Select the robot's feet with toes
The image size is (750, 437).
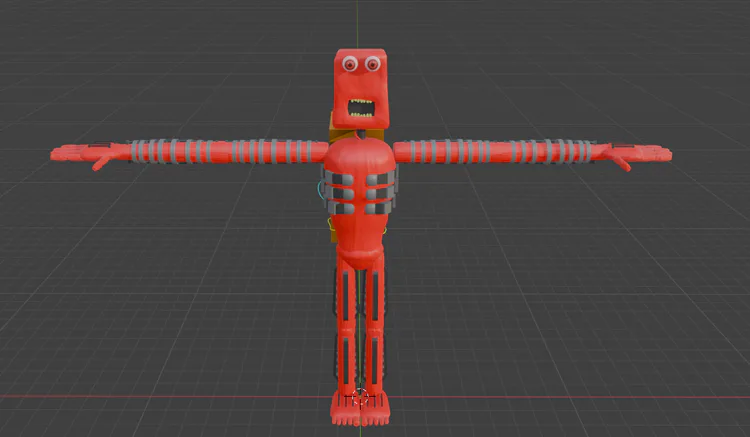pos(360,408)
